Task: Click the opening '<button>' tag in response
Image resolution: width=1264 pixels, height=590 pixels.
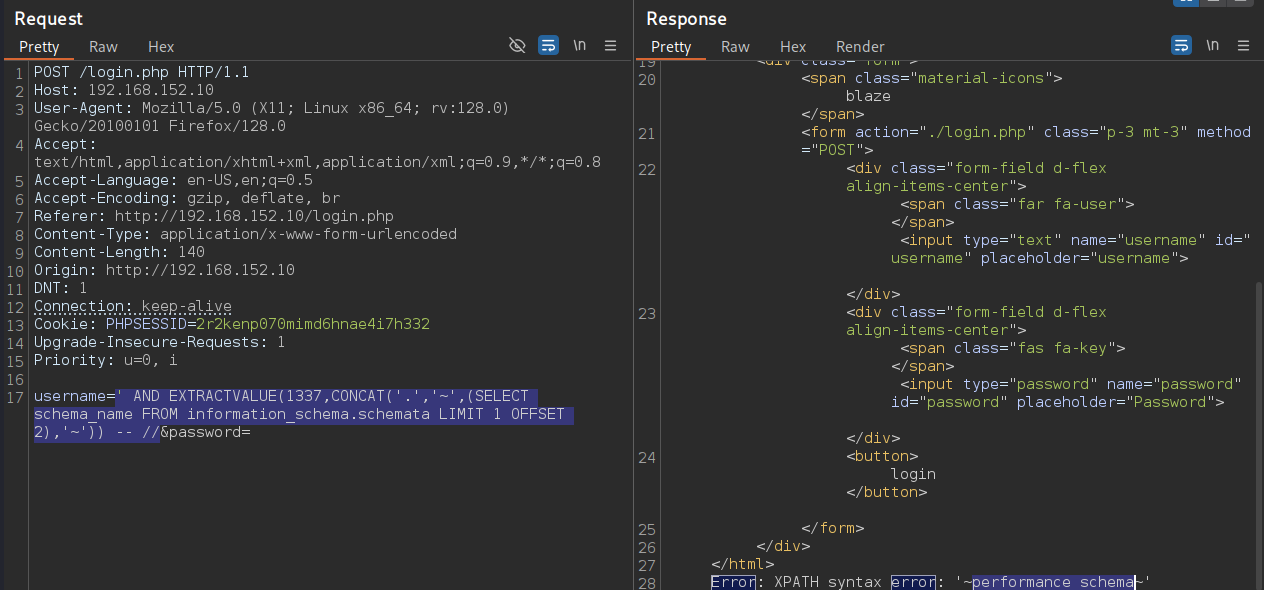Action: click(x=882, y=456)
